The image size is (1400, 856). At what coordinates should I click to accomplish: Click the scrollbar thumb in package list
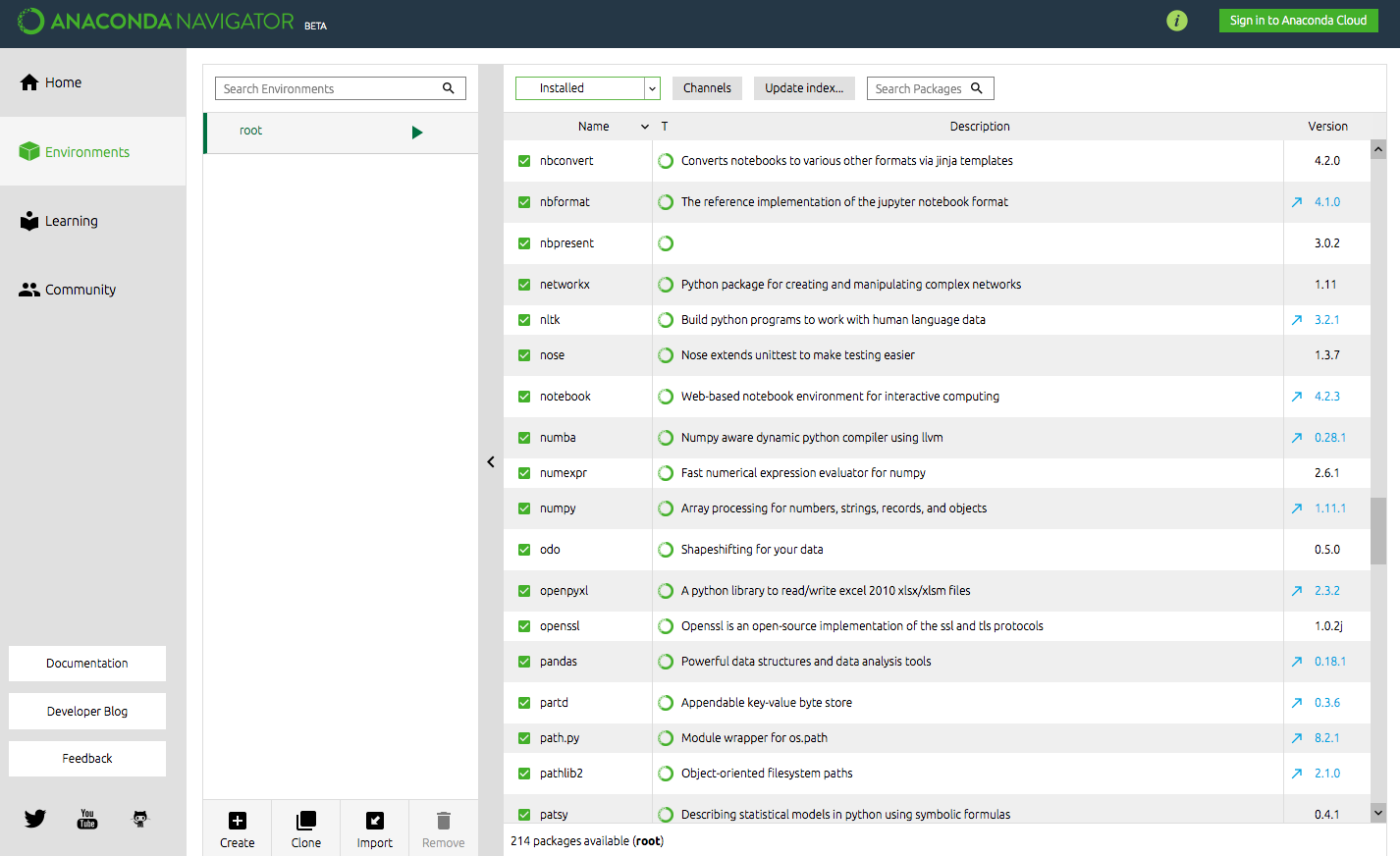(1378, 531)
